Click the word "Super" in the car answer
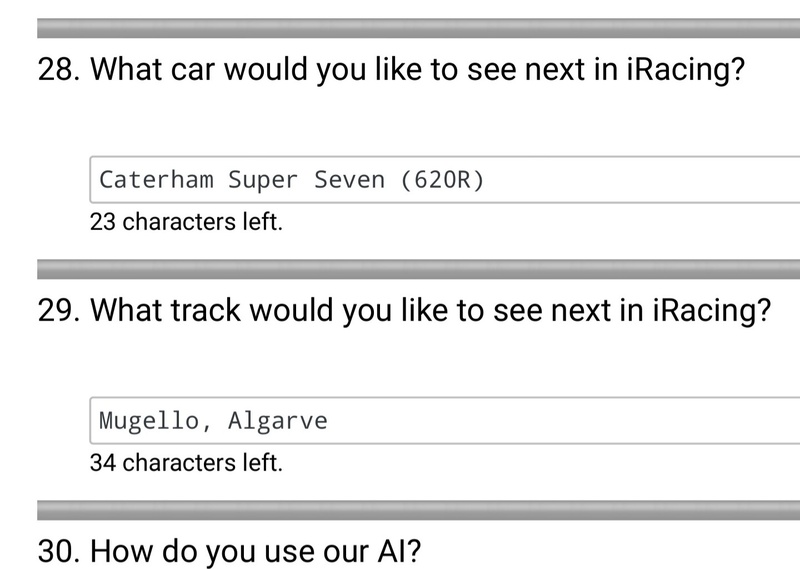The width and height of the screenshot is (800, 569). 263,180
